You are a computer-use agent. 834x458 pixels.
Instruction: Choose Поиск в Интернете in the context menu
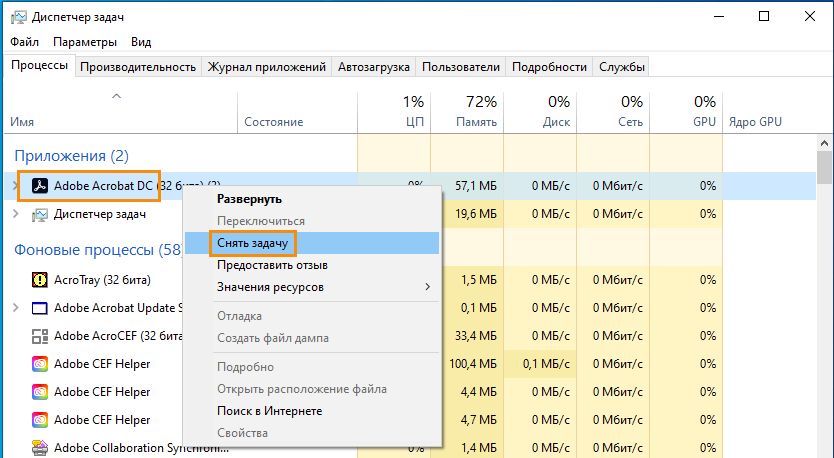point(312,411)
